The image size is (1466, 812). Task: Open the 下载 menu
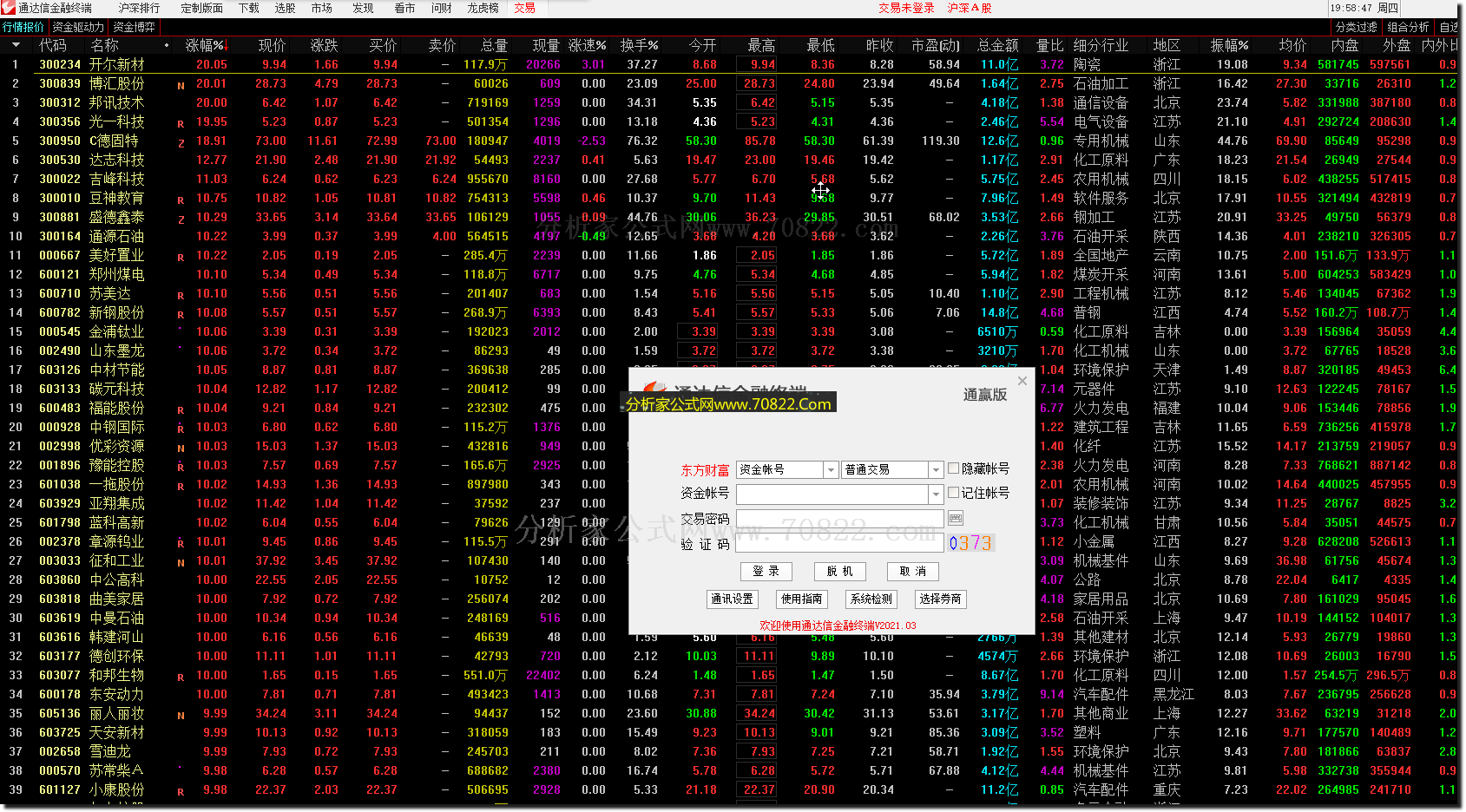point(249,8)
